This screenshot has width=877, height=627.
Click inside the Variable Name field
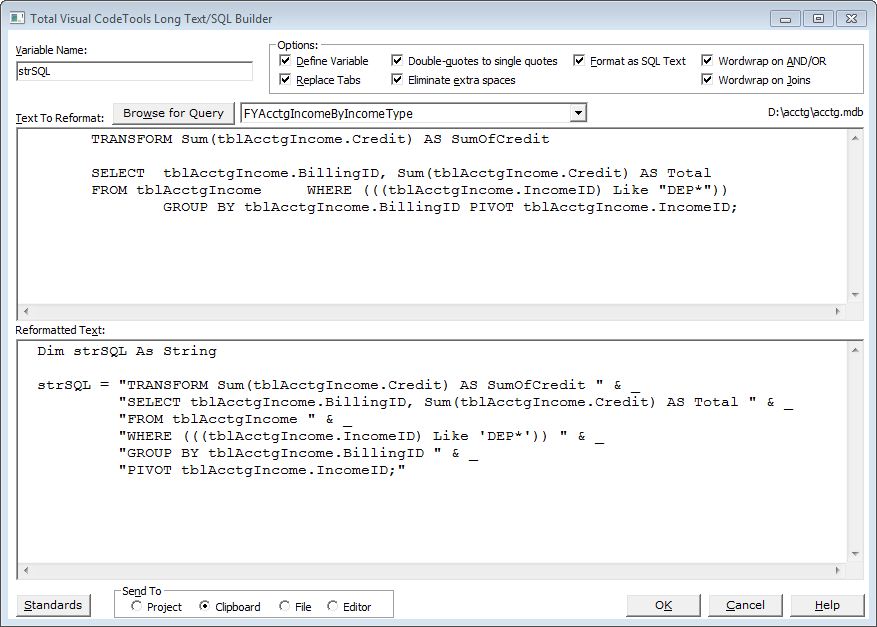[x=135, y=71]
